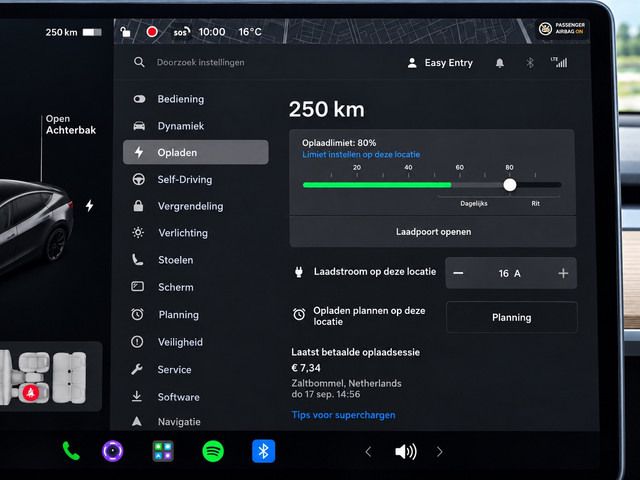Click the Laadpoort openen button
The width and height of the screenshot is (640, 480).
click(433, 232)
